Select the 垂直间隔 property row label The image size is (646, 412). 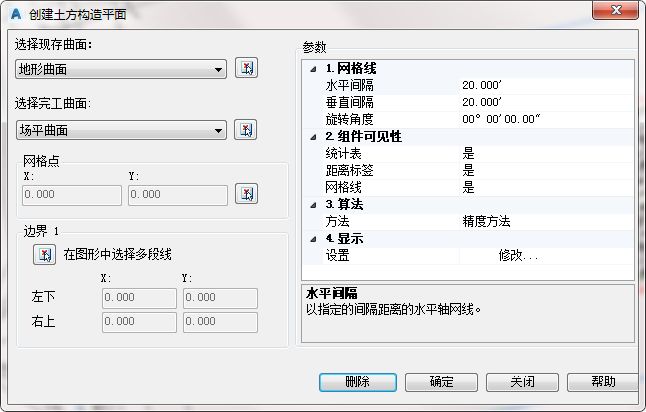pyautogui.click(x=349, y=103)
